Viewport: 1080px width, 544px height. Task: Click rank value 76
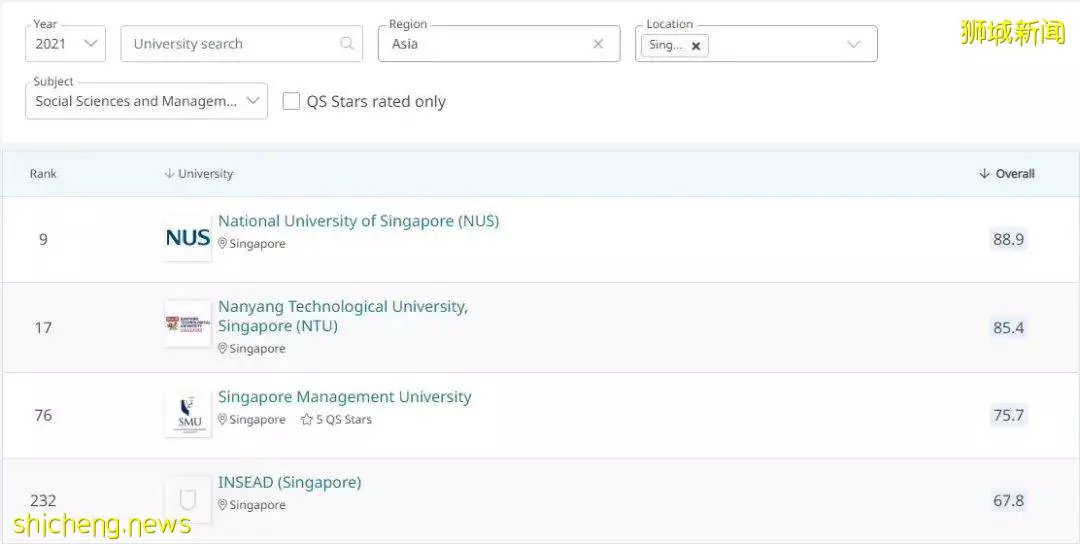pyautogui.click(x=43, y=415)
